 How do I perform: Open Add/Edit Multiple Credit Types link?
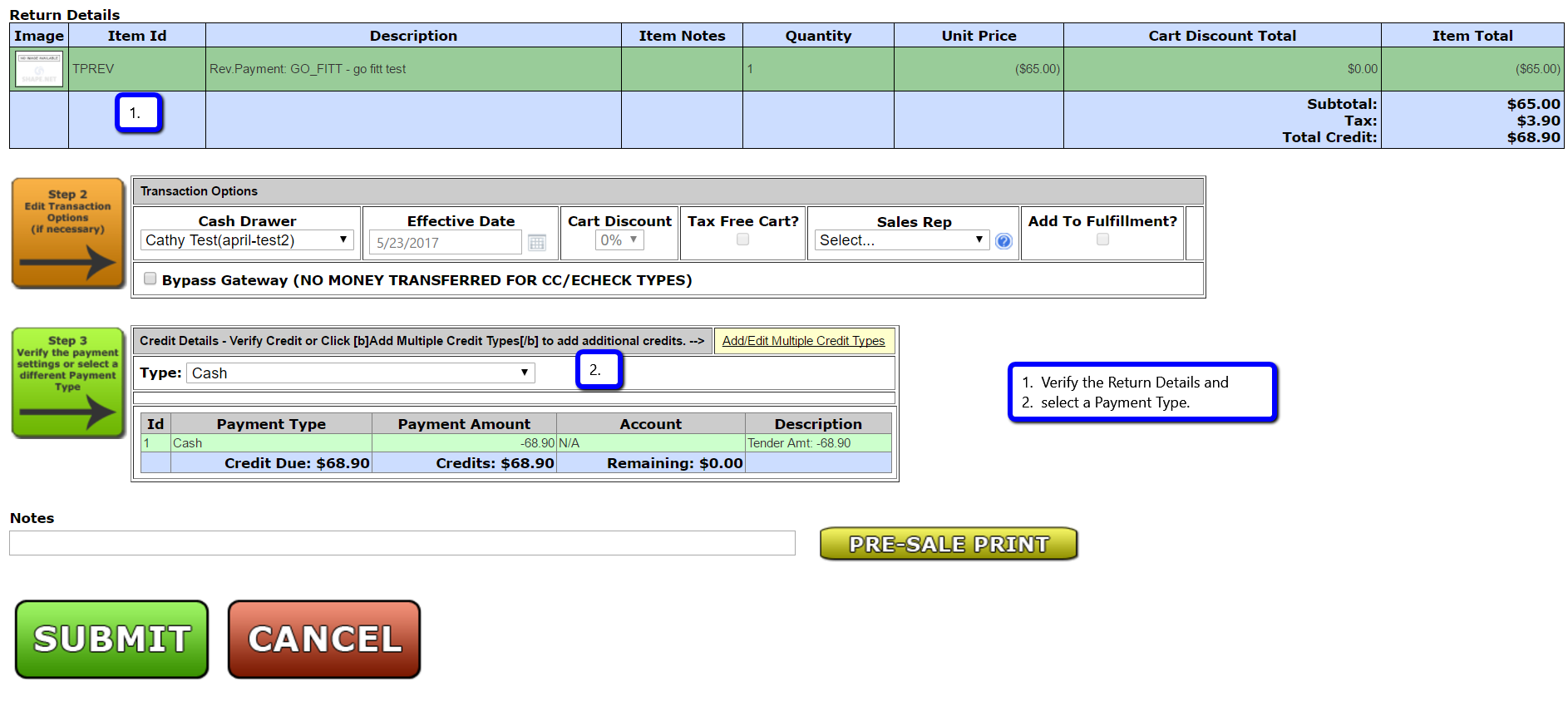pos(803,341)
